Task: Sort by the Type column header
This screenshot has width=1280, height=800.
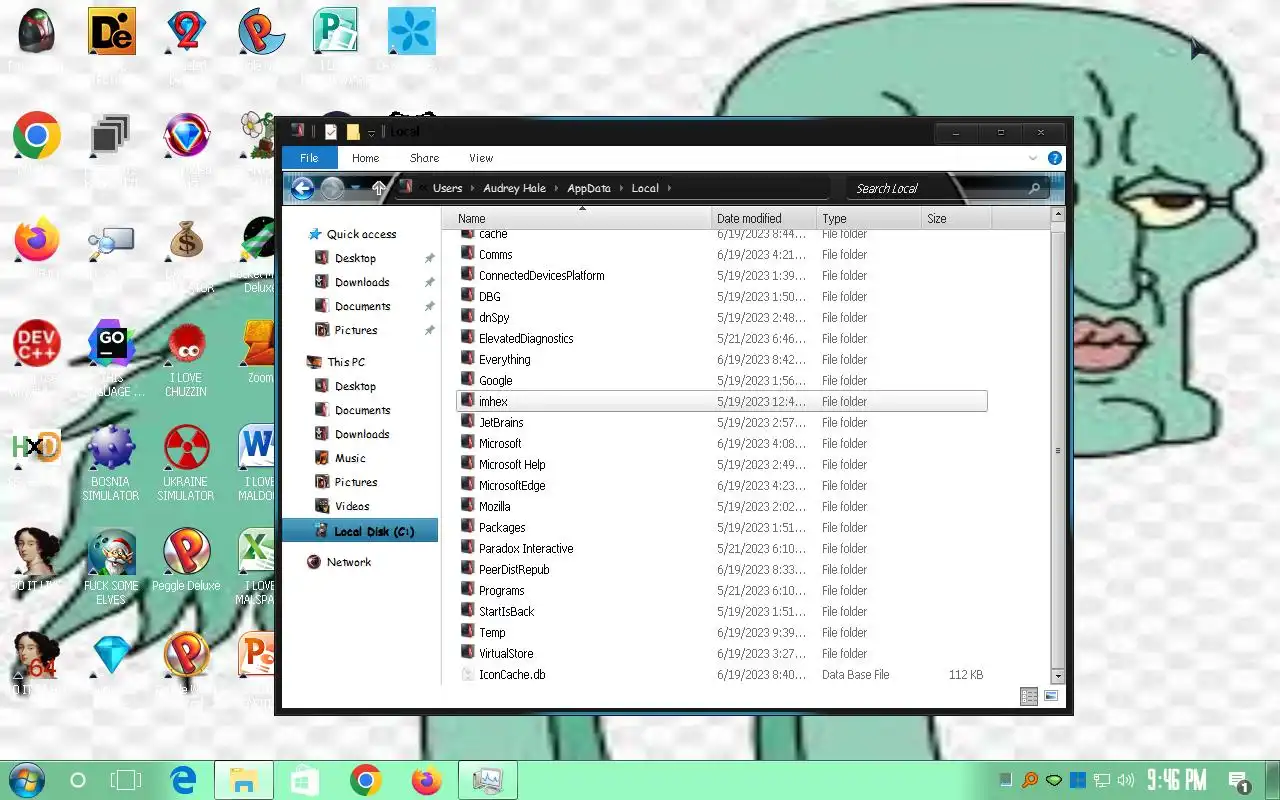Action: (868, 218)
